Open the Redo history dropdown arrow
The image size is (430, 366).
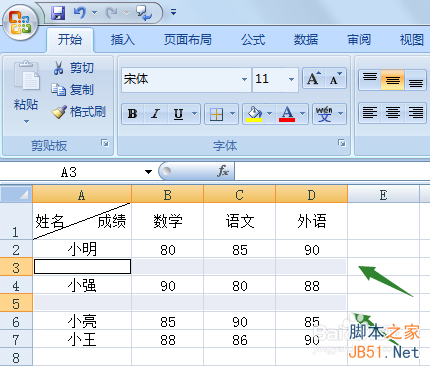coord(126,13)
